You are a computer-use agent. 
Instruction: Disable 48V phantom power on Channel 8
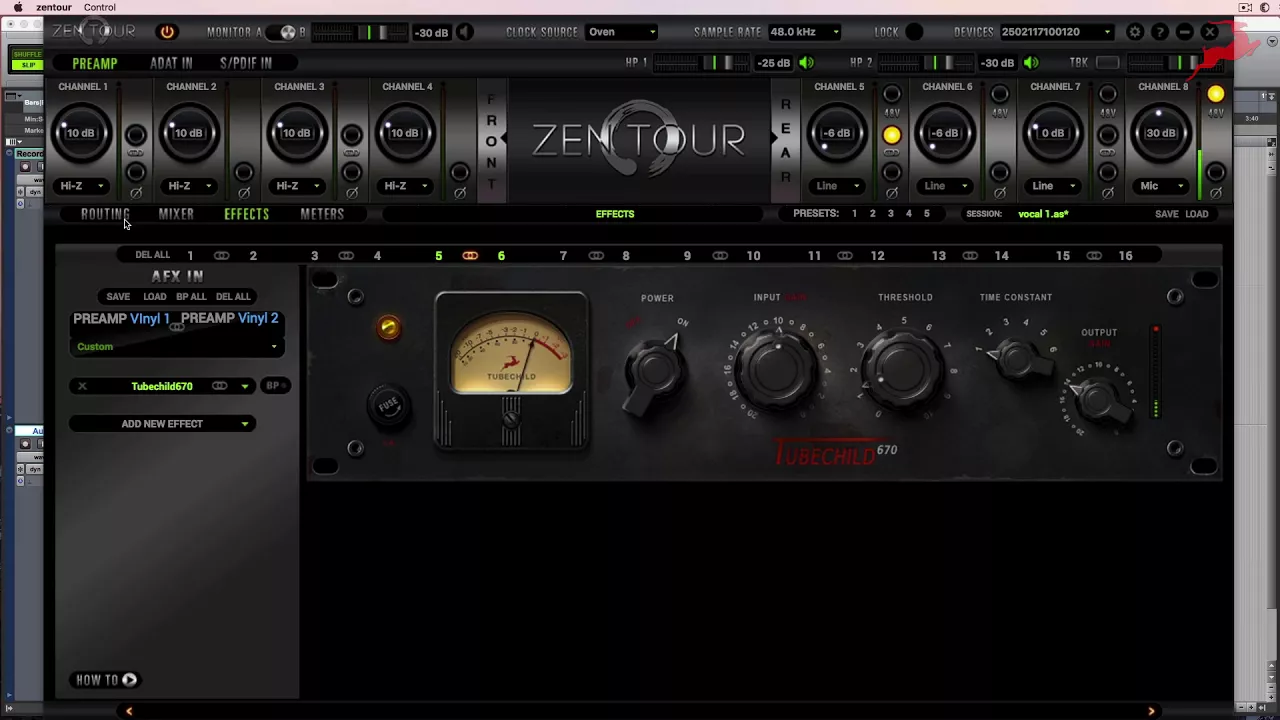tap(1215, 94)
